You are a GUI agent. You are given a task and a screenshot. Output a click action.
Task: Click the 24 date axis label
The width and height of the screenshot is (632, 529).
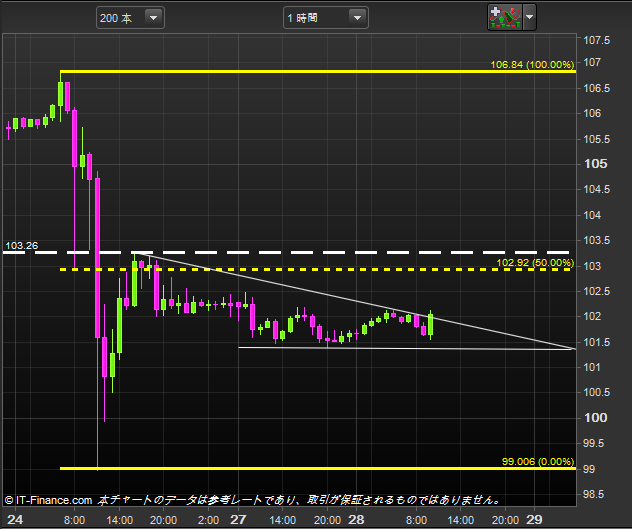pyautogui.click(x=15, y=520)
